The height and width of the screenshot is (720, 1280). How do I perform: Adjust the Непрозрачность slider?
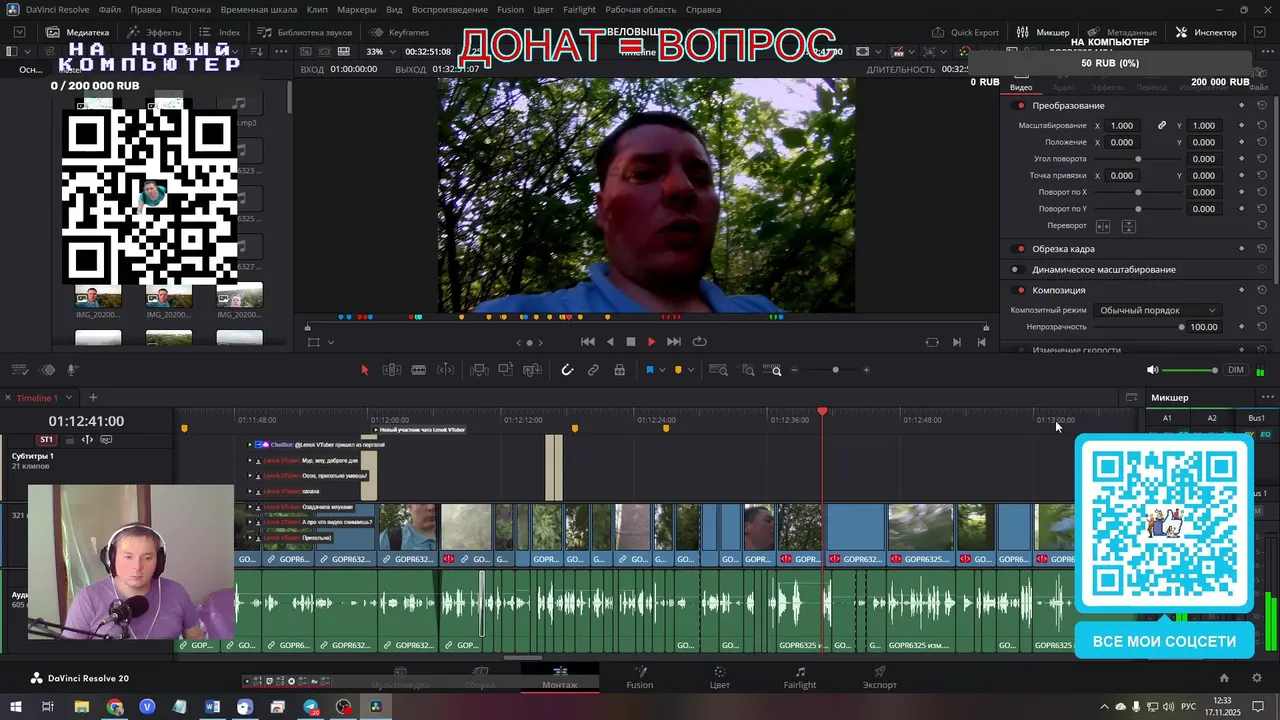pos(1137,327)
